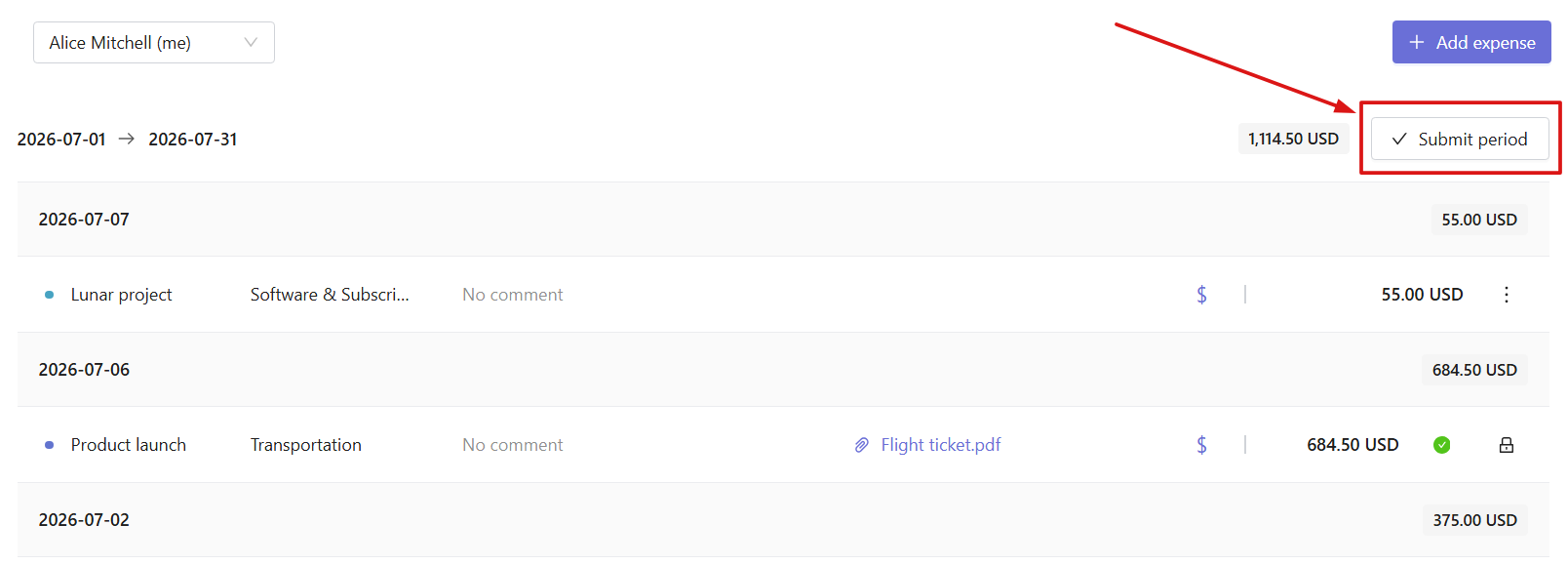Click the No comment field on Lunar project
This screenshot has width=1568, height=565.
[513, 295]
